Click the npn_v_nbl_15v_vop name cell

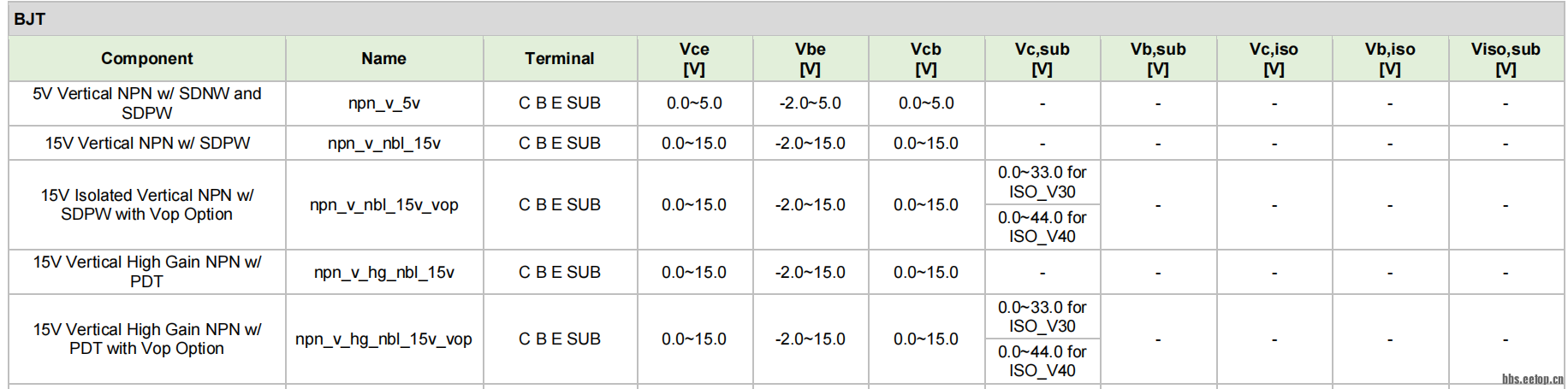pyautogui.click(x=383, y=205)
